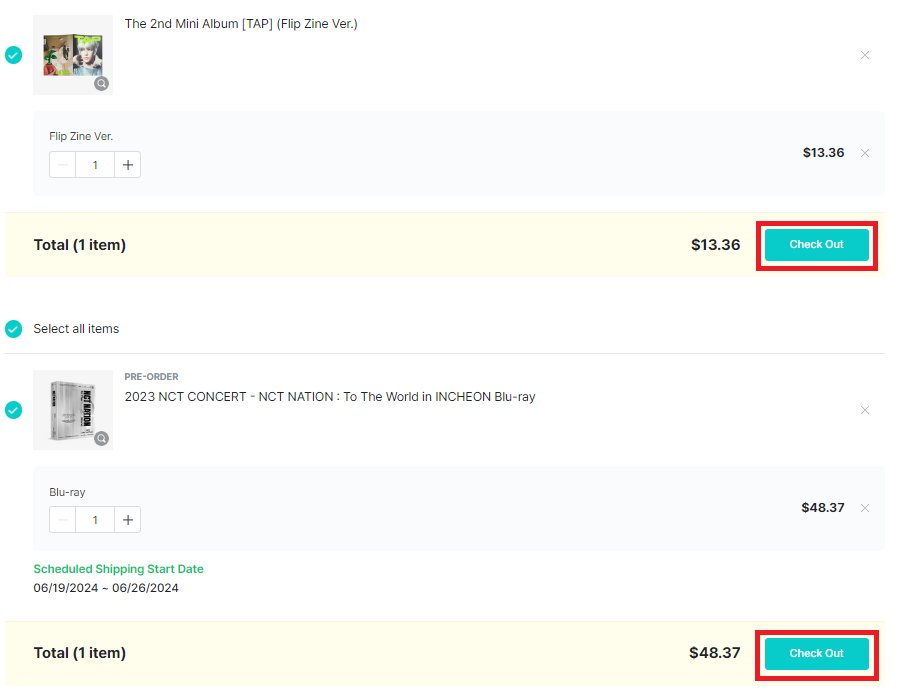
Task: Click the $48.37 Blu-ray option price
Action: pyautogui.click(x=823, y=508)
